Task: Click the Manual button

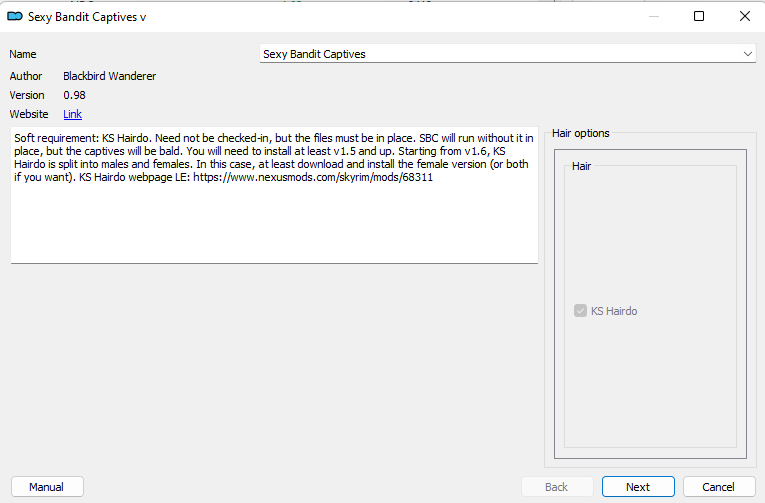Action: pos(47,487)
